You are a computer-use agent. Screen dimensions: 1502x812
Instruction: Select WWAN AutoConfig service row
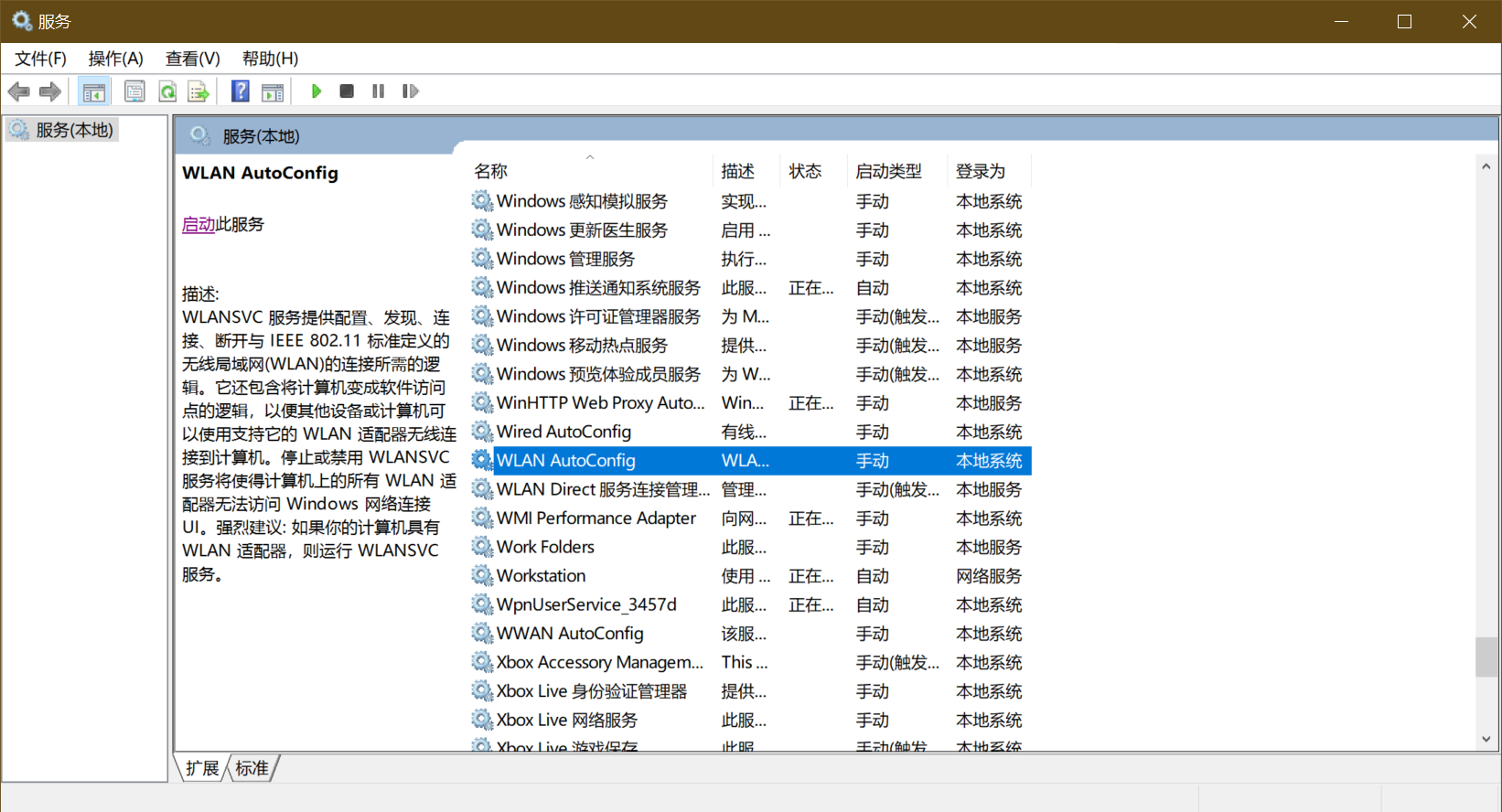pos(750,634)
